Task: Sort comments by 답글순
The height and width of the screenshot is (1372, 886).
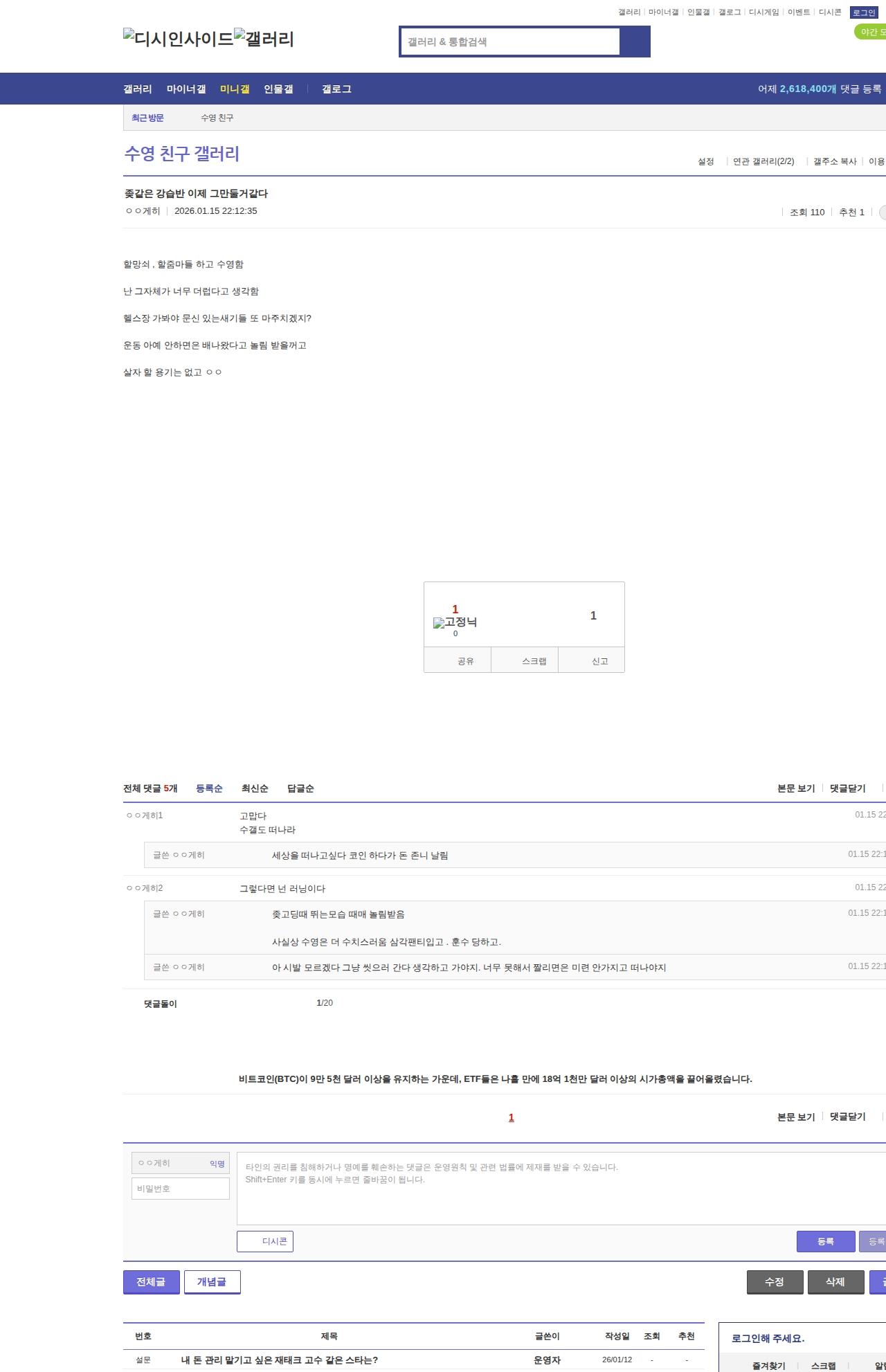Action: (300, 788)
